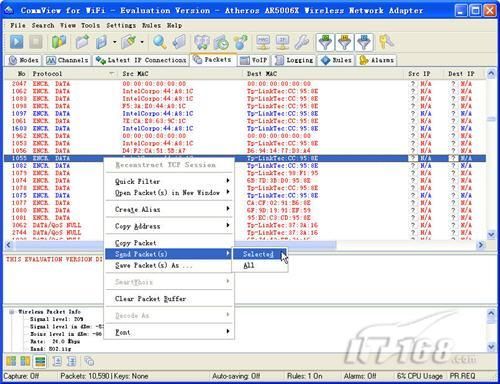Expand the Create Alias submenu

click(x=169, y=209)
